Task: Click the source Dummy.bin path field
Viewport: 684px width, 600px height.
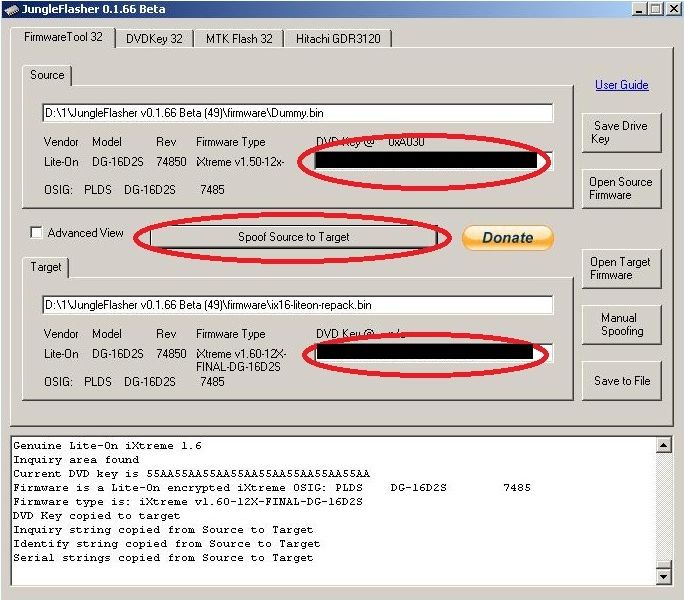Action: 297,113
